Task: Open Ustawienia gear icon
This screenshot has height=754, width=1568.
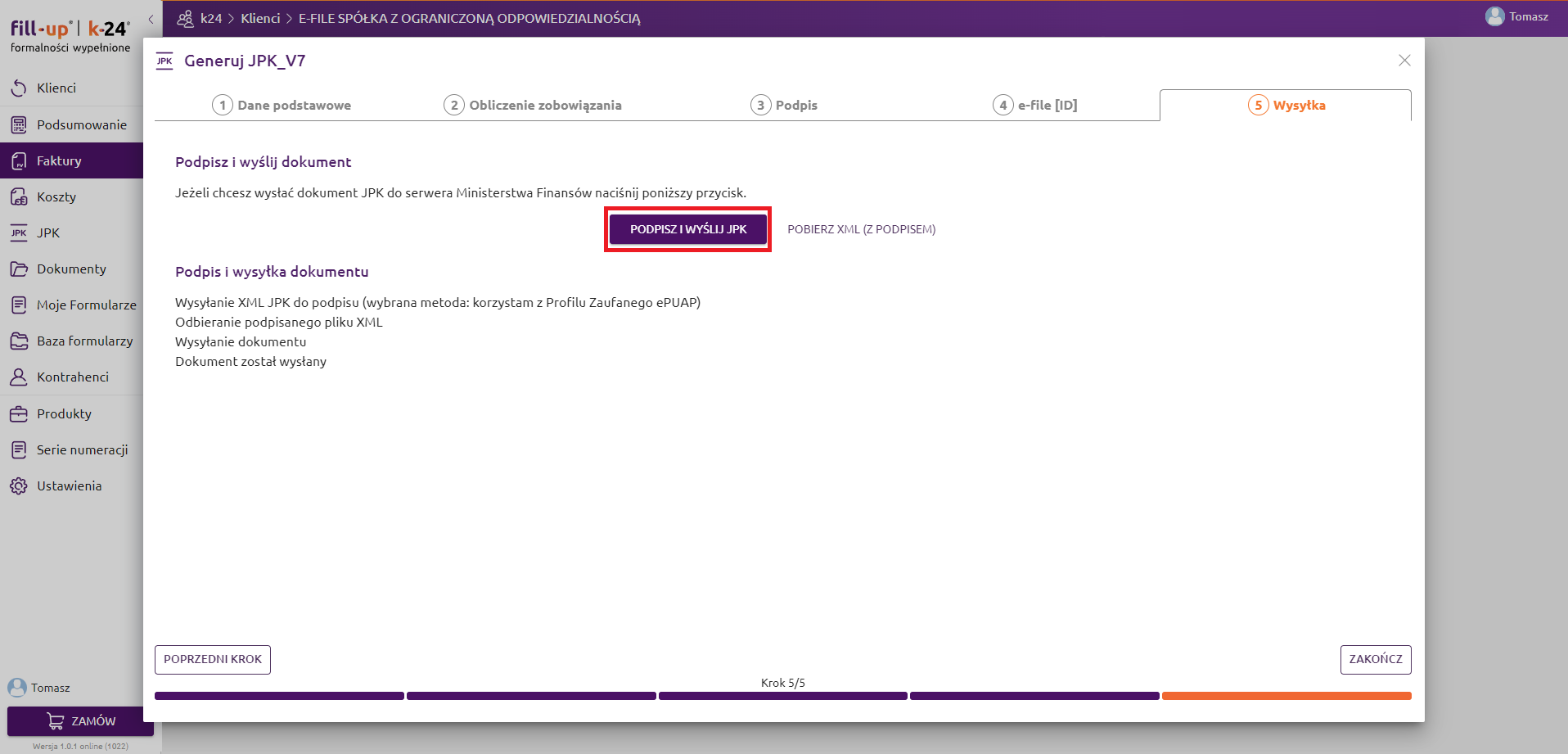Action: coord(19,486)
